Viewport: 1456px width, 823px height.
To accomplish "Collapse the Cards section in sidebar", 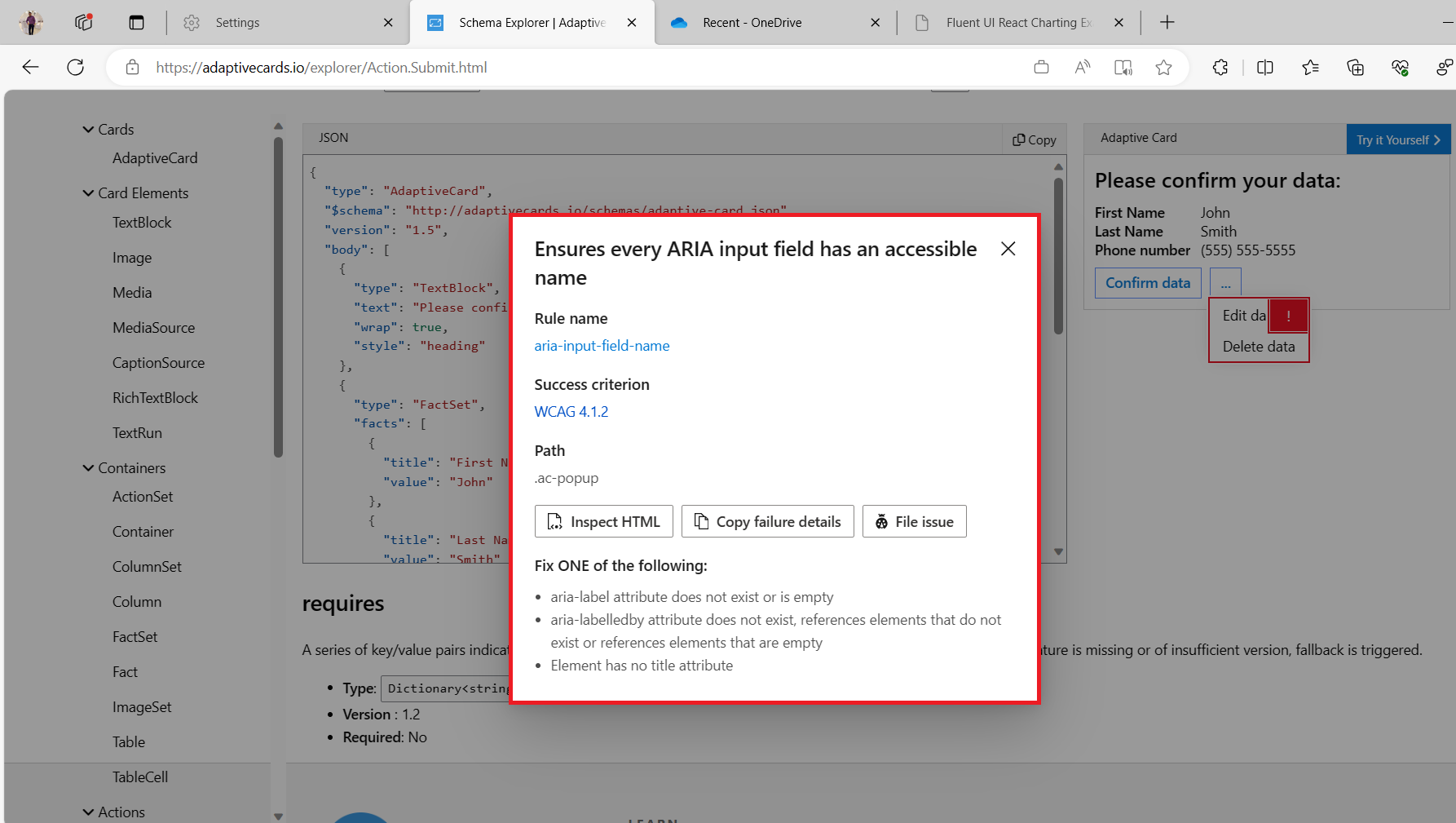I will [88, 129].
